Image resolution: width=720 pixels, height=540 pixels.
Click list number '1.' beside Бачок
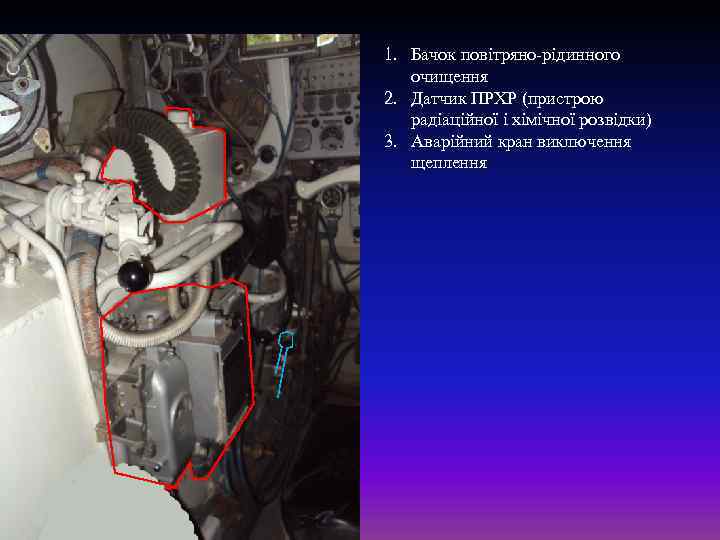pyautogui.click(x=391, y=55)
